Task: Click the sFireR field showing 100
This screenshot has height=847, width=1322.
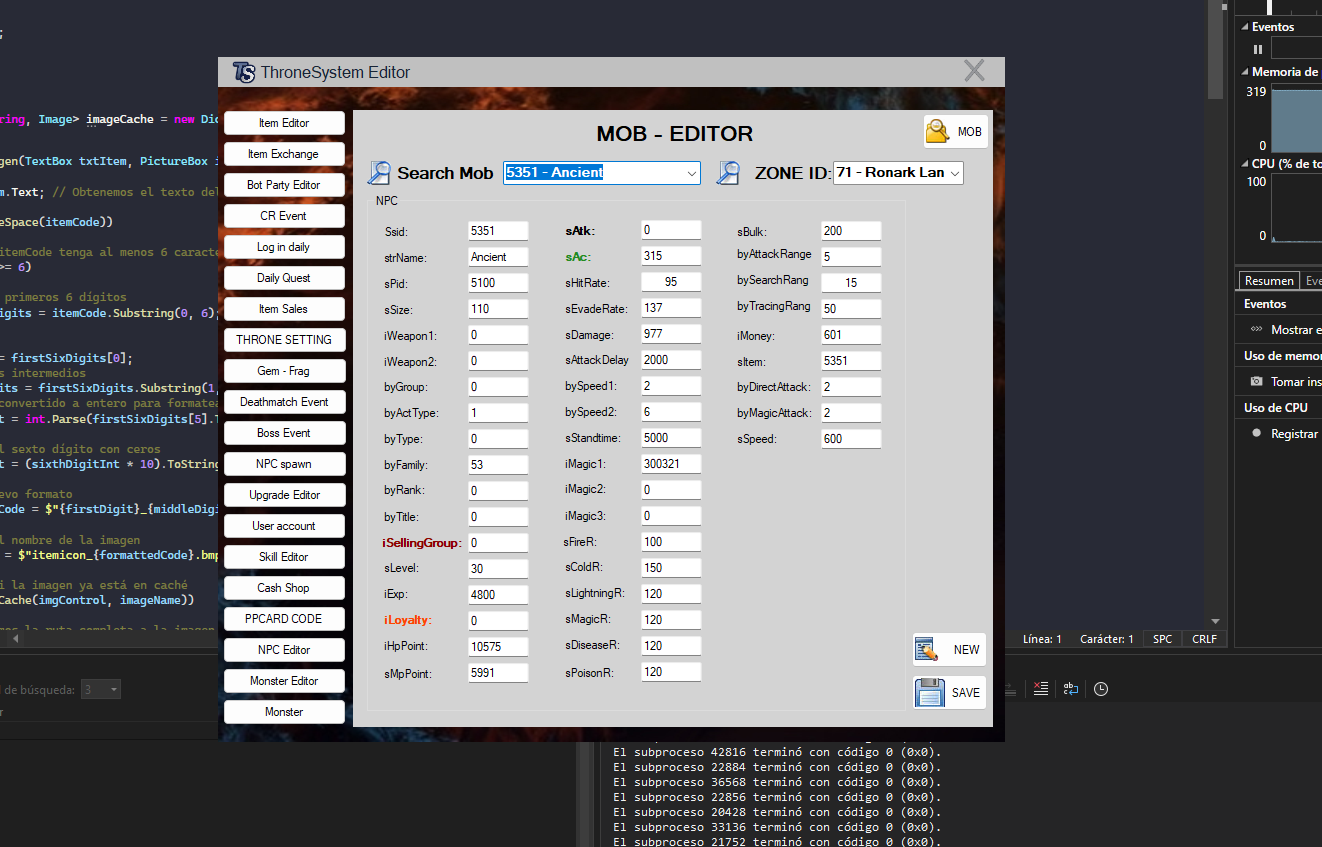Action: click(x=671, y=542)
